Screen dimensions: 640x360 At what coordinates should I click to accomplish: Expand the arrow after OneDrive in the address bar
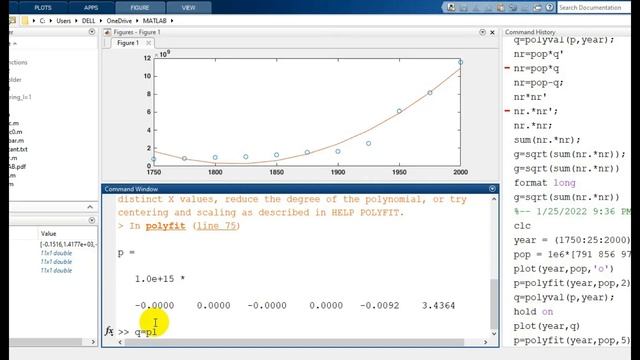[137, 20]
